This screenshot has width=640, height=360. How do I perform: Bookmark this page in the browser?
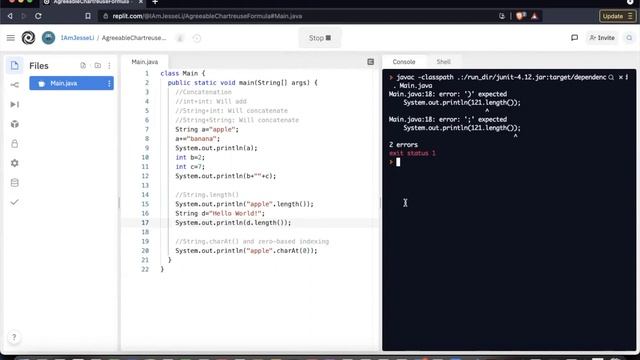(88, 16)
